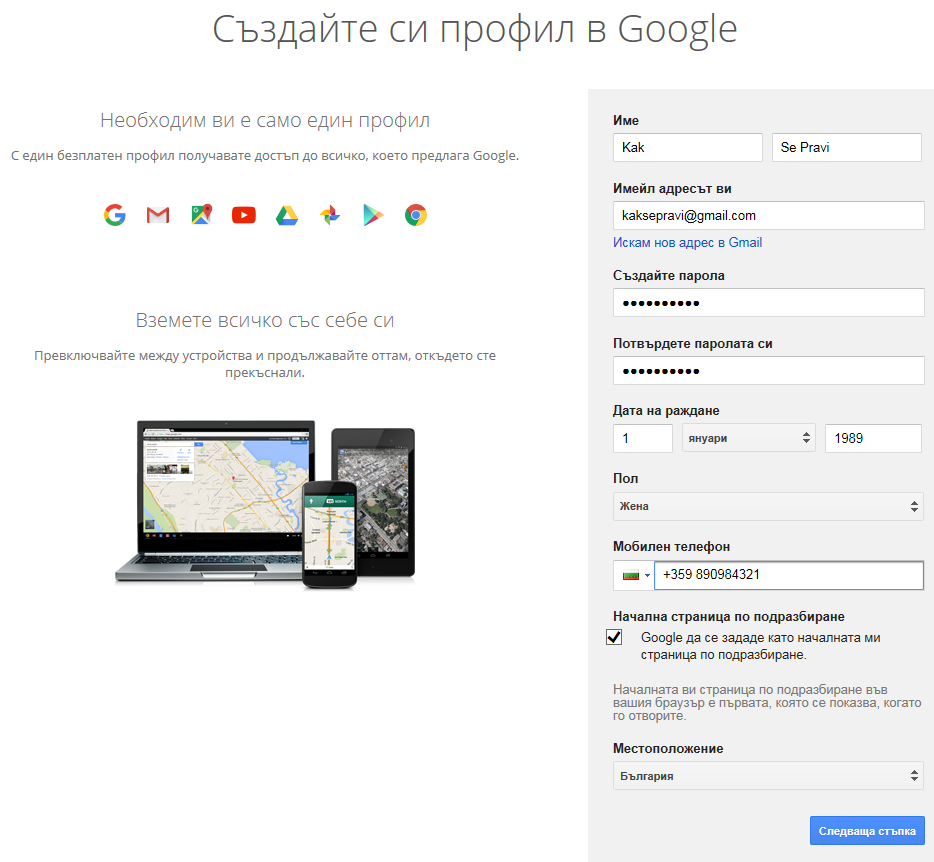This screenshot has width=934, height=862.
Task: Open the birth month dropdown showing януари
Action: (x=748, y=438)
